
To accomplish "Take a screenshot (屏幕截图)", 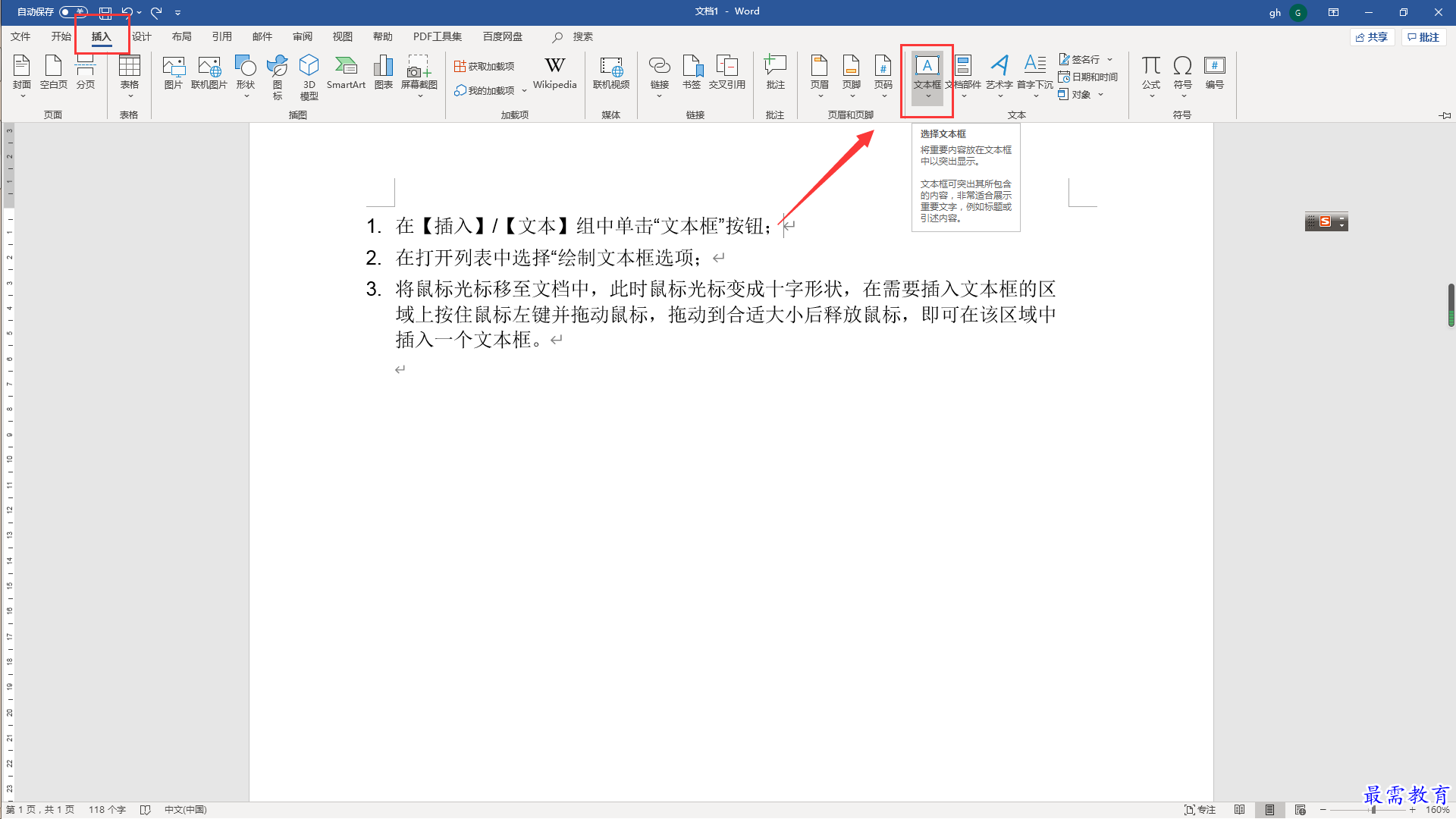I will click(x=419, y=76).
